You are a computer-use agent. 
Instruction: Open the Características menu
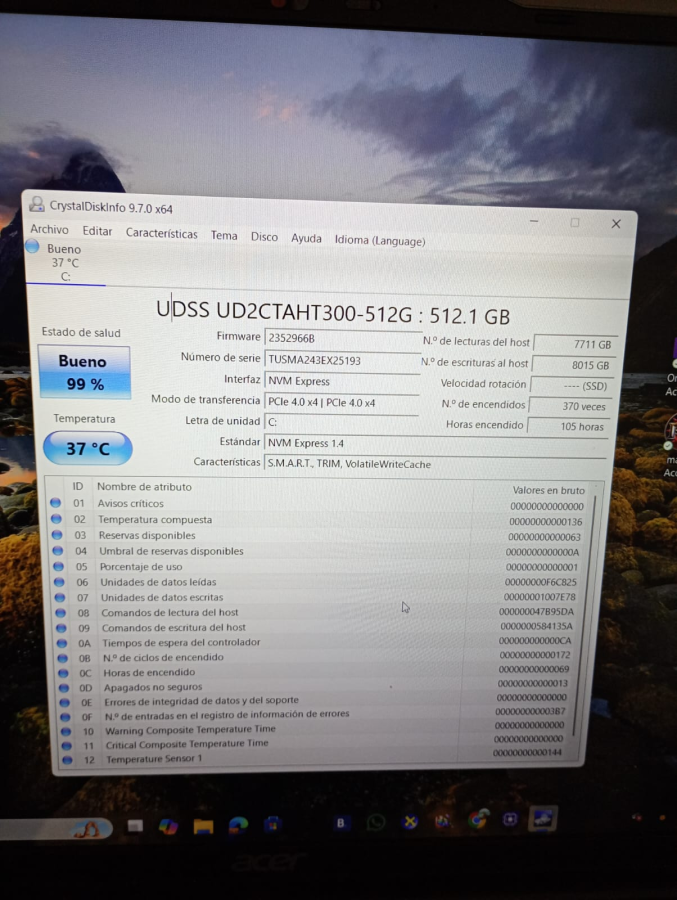[161, 233]
